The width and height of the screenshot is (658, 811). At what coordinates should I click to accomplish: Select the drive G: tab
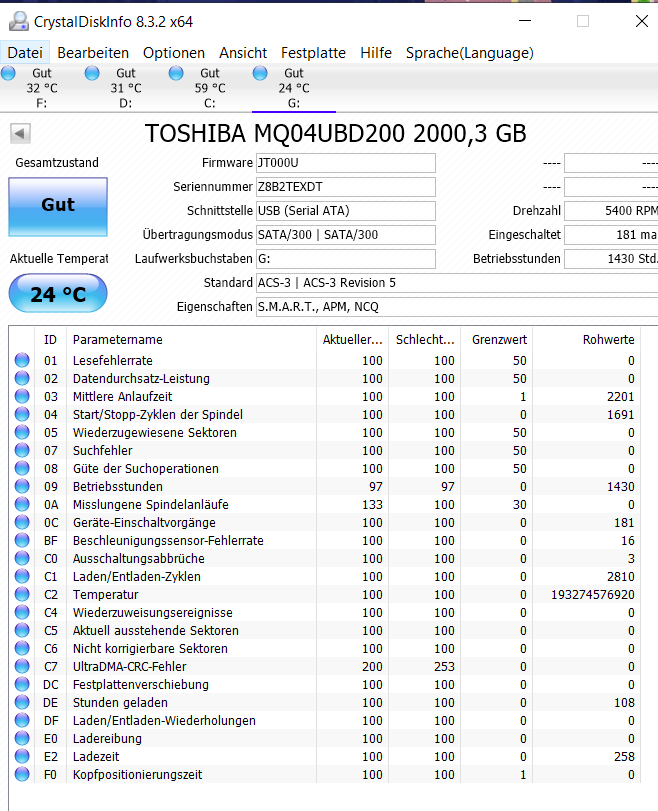click(293, 88)
